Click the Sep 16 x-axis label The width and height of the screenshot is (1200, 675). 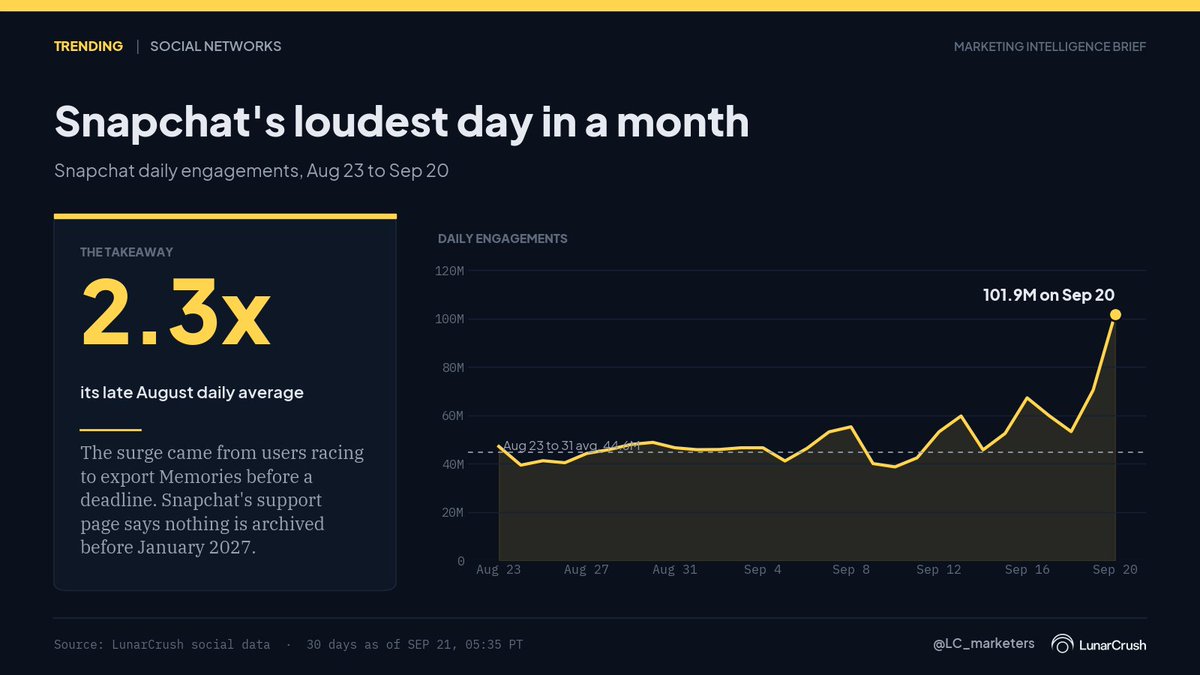point(1027,570)
